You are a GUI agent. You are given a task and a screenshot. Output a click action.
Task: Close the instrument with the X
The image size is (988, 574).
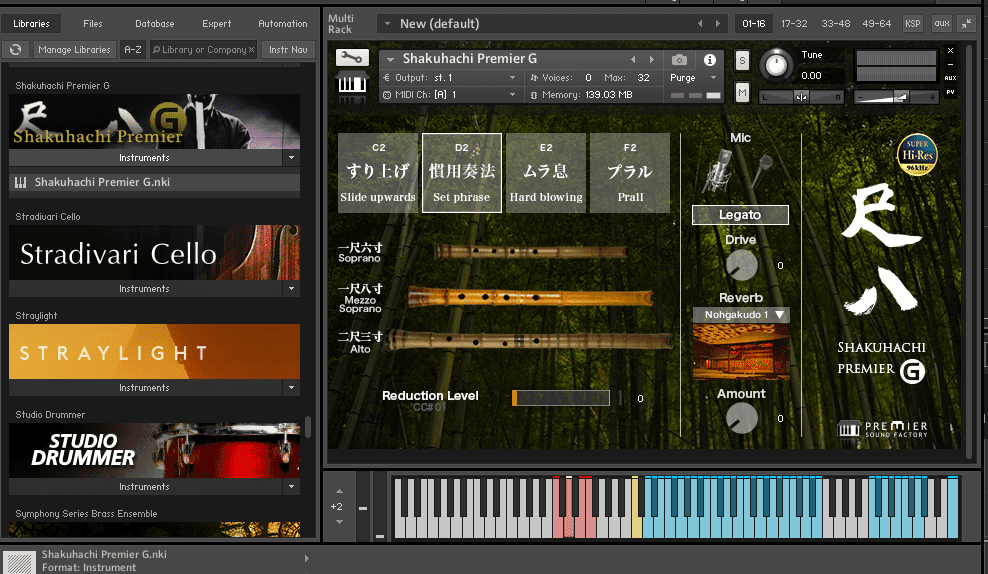(x=950, y=50)
